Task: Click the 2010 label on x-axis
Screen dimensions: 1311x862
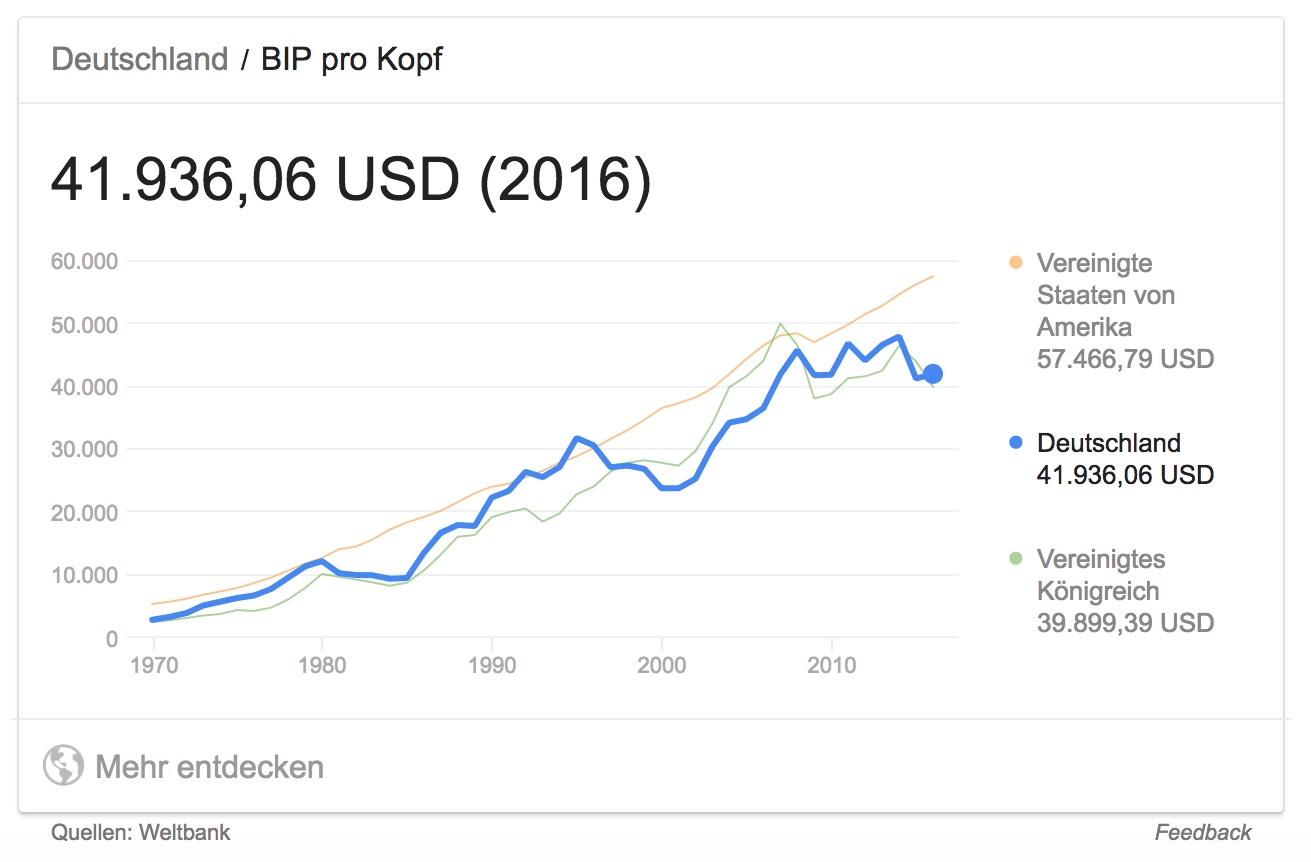Action: tap(832, 664)
